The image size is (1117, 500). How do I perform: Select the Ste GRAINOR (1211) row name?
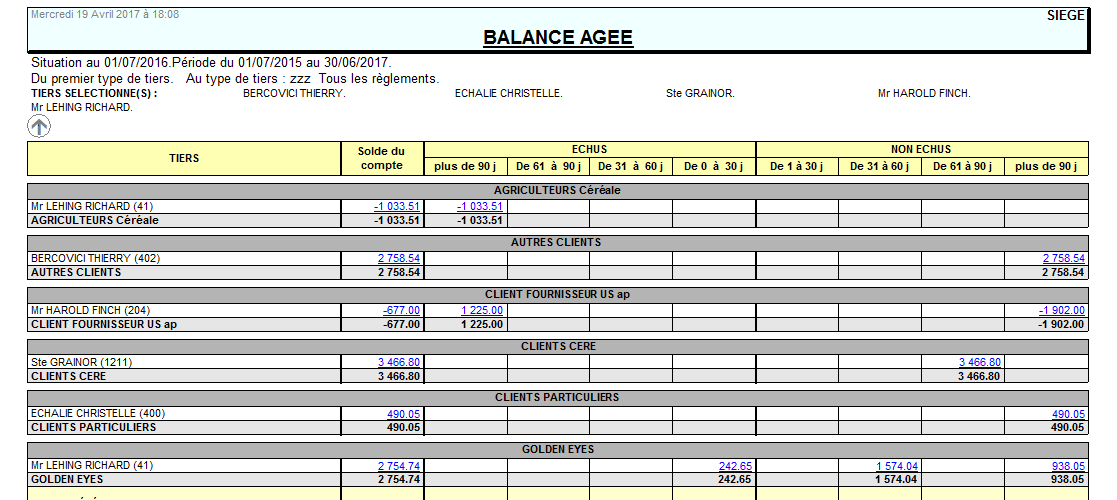82,362
